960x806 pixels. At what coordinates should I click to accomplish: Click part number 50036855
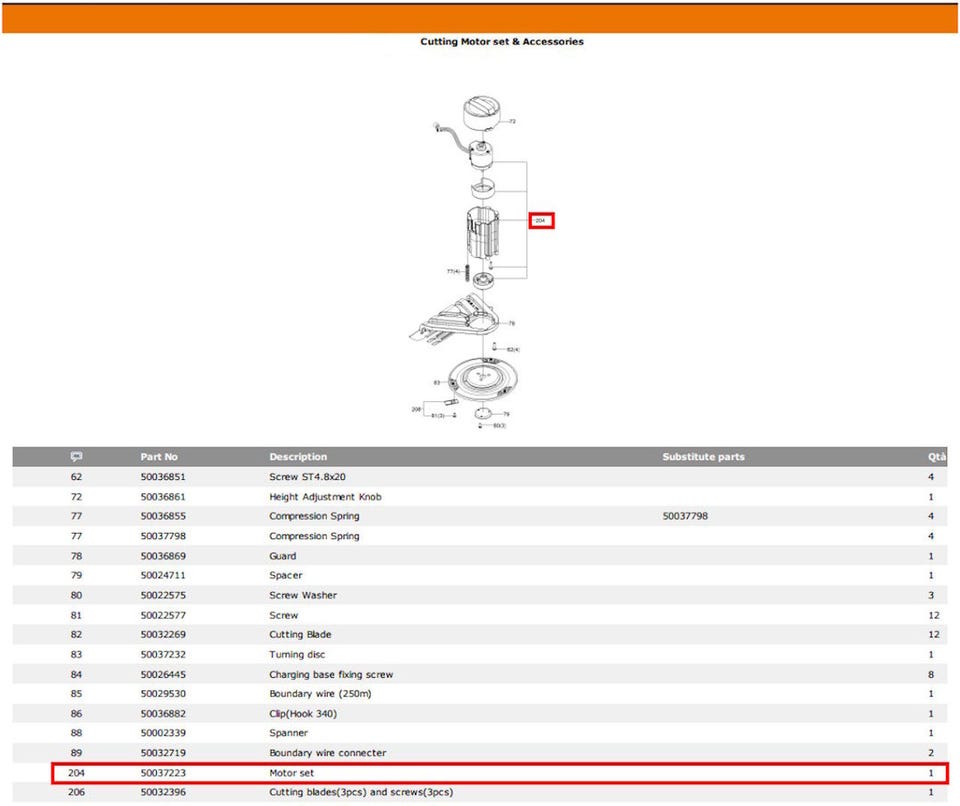pyautogui.click(x=163, y=516)
